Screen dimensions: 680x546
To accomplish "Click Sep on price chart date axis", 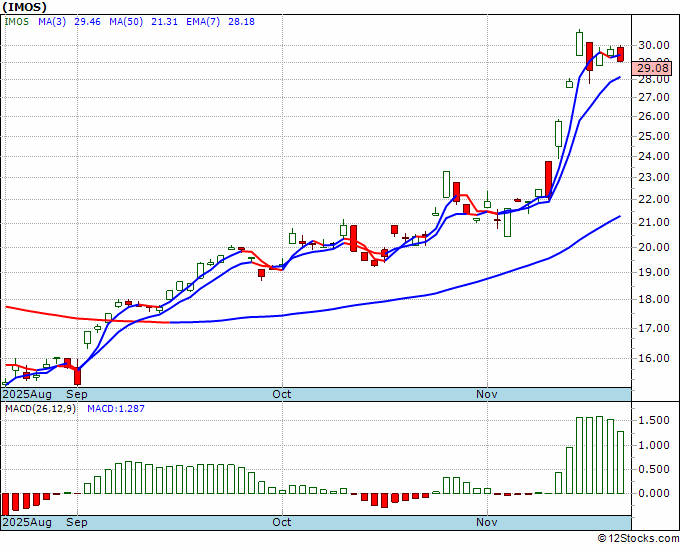I will (77, 394).
